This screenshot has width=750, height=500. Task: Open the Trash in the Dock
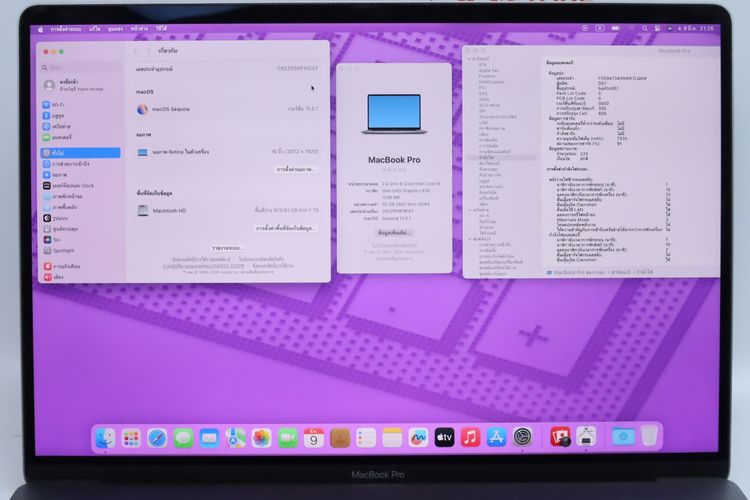(649, 436)
